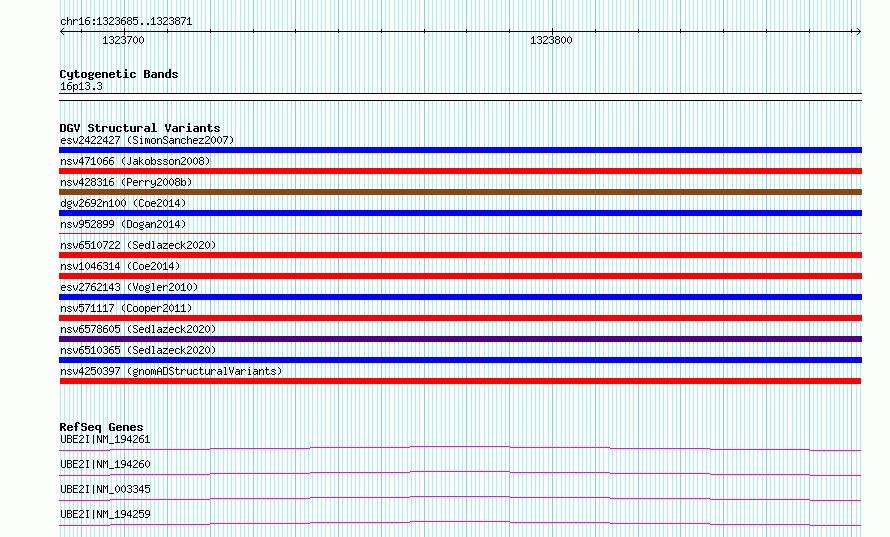The height and width of the screenshot is (537, 890).
Task: Click the red bar for nsv1046314
Action: (460, 276)
